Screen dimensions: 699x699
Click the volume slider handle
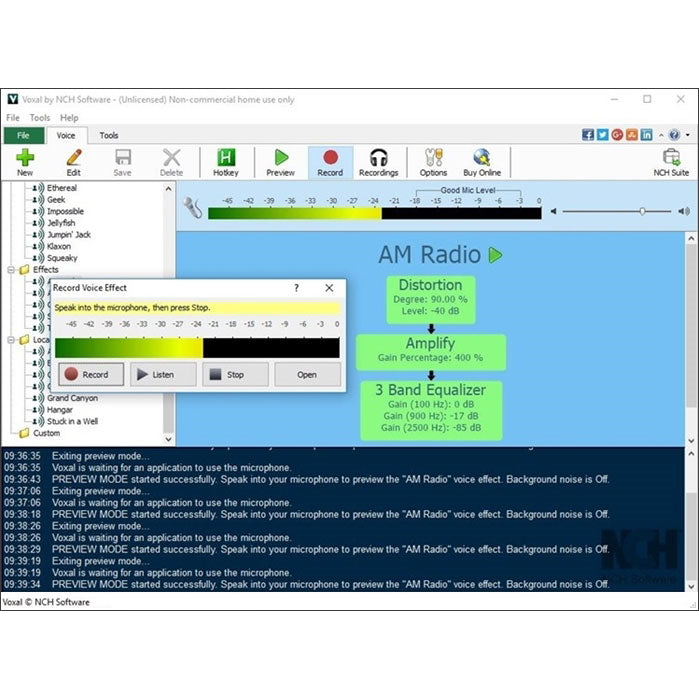point(642,211)
